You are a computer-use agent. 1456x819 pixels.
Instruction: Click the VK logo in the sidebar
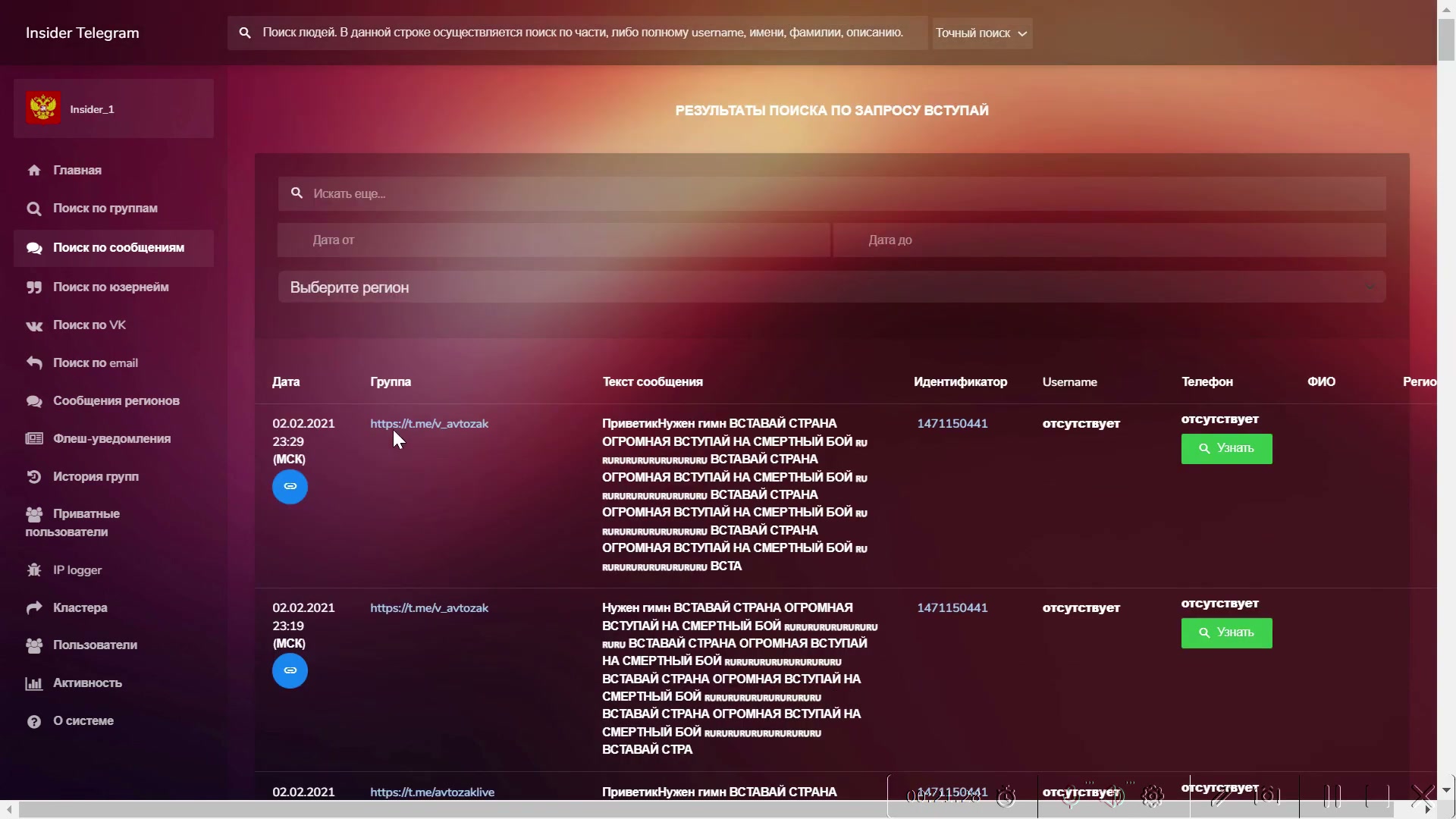[x=34, y=326]
